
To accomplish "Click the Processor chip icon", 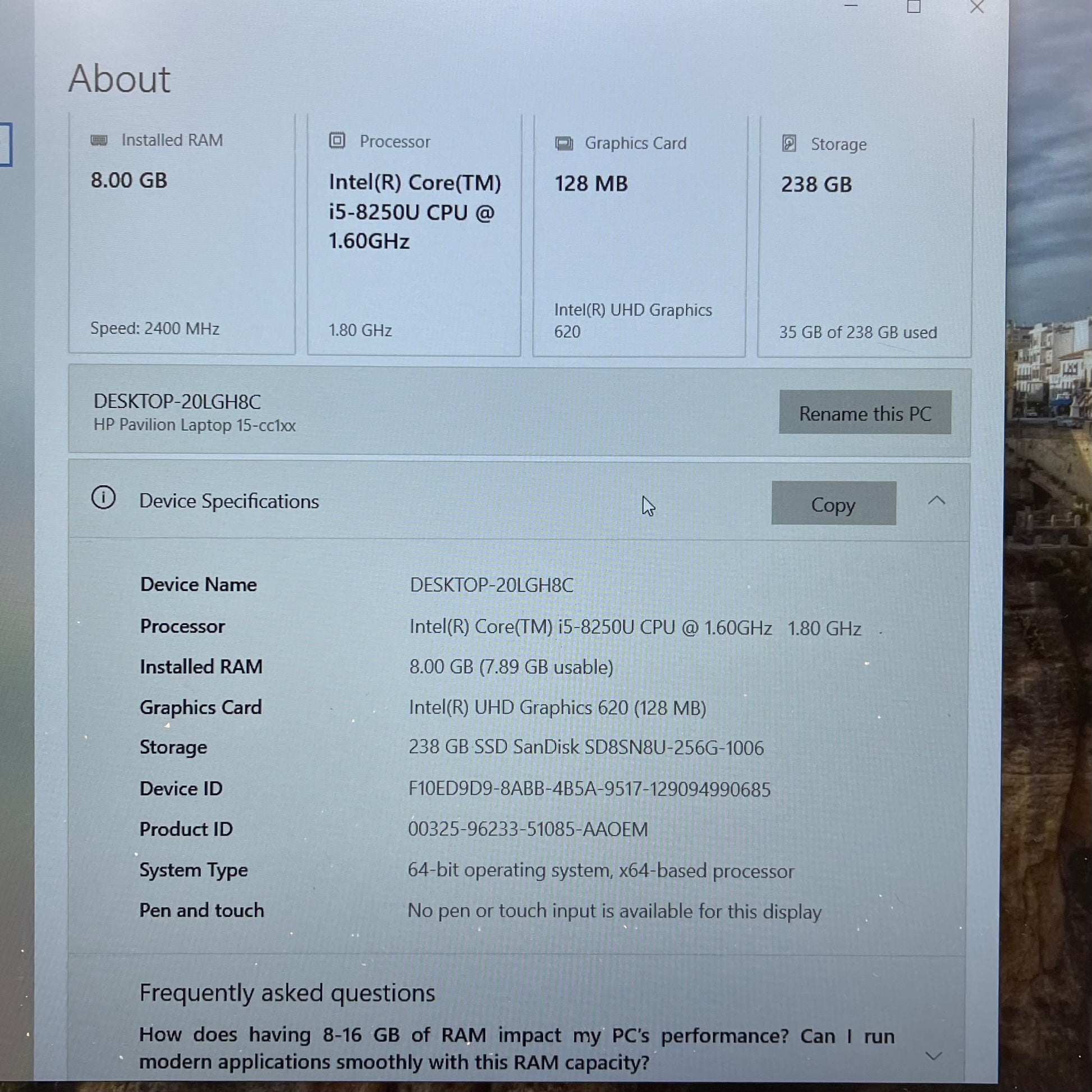I will tap(337, 140).
